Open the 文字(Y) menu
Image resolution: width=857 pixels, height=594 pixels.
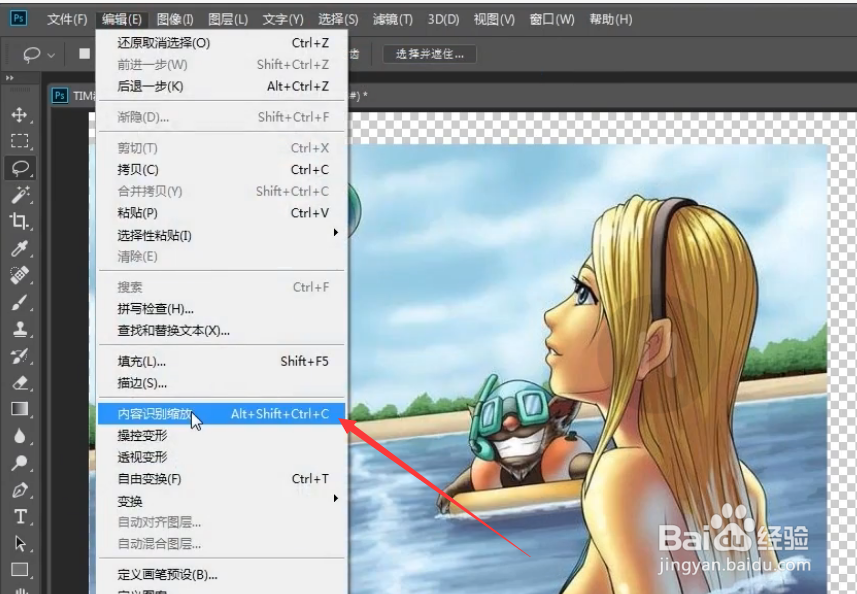click(x=283, y=20)
